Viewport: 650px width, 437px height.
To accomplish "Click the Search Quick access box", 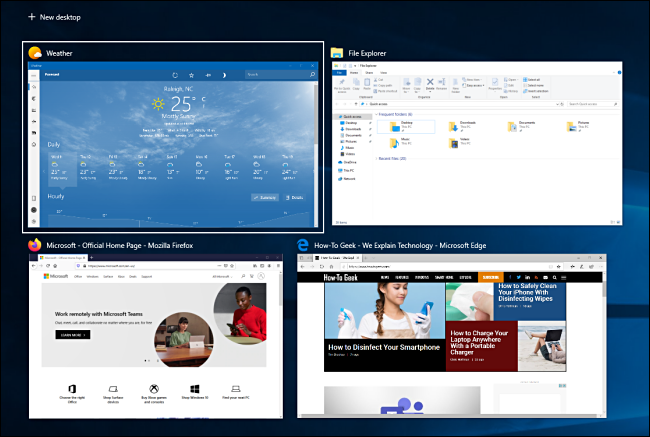I will 592,104.
